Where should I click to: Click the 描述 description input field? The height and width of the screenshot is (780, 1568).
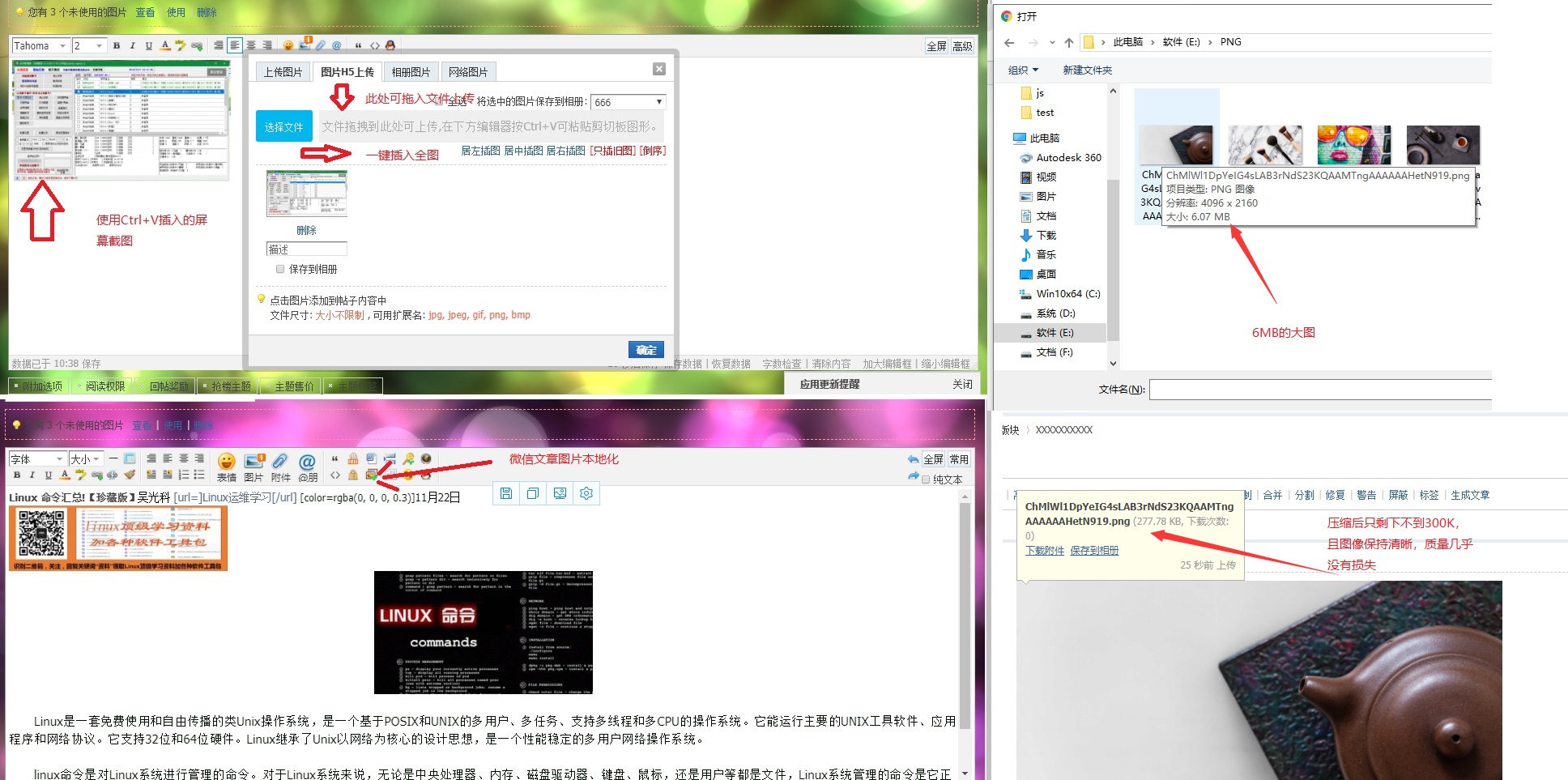tap(307, 249)
